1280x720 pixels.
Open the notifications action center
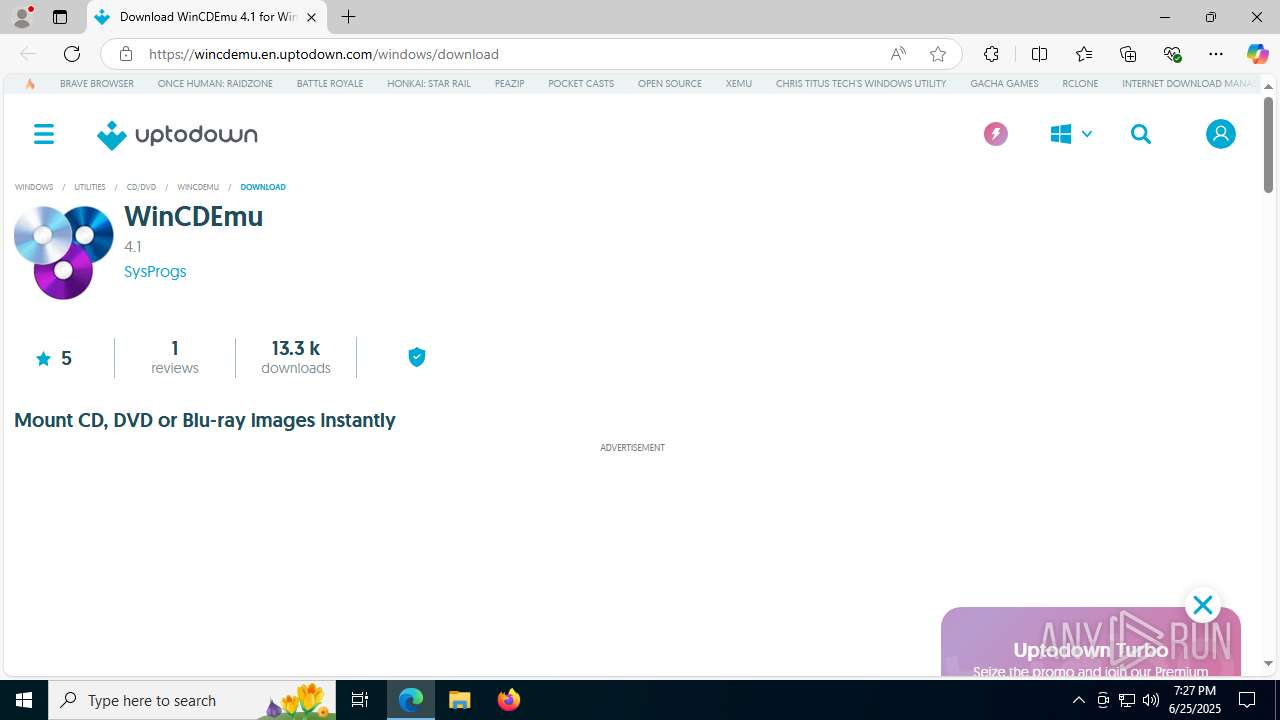tap(1247, 700)
